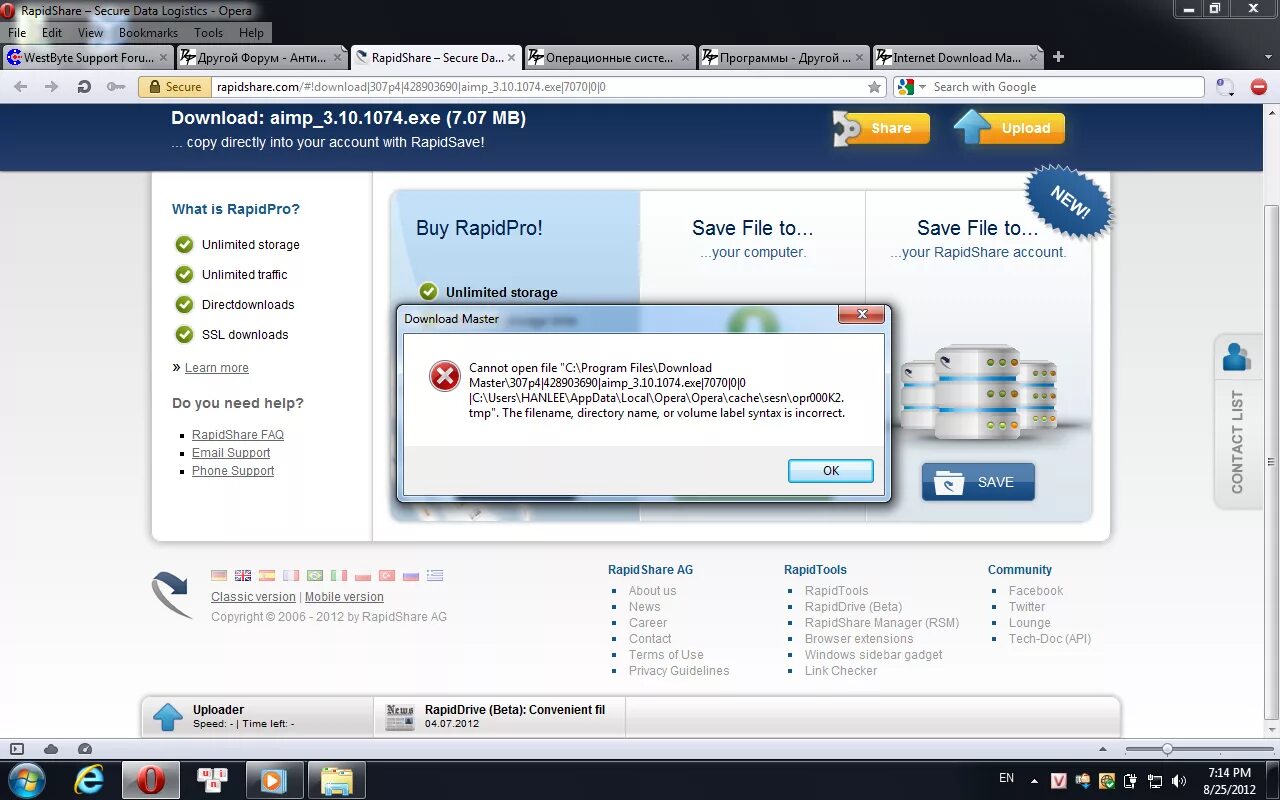Open the Help menu
This screenshot has width=1280, height=800.
point(251,33)
